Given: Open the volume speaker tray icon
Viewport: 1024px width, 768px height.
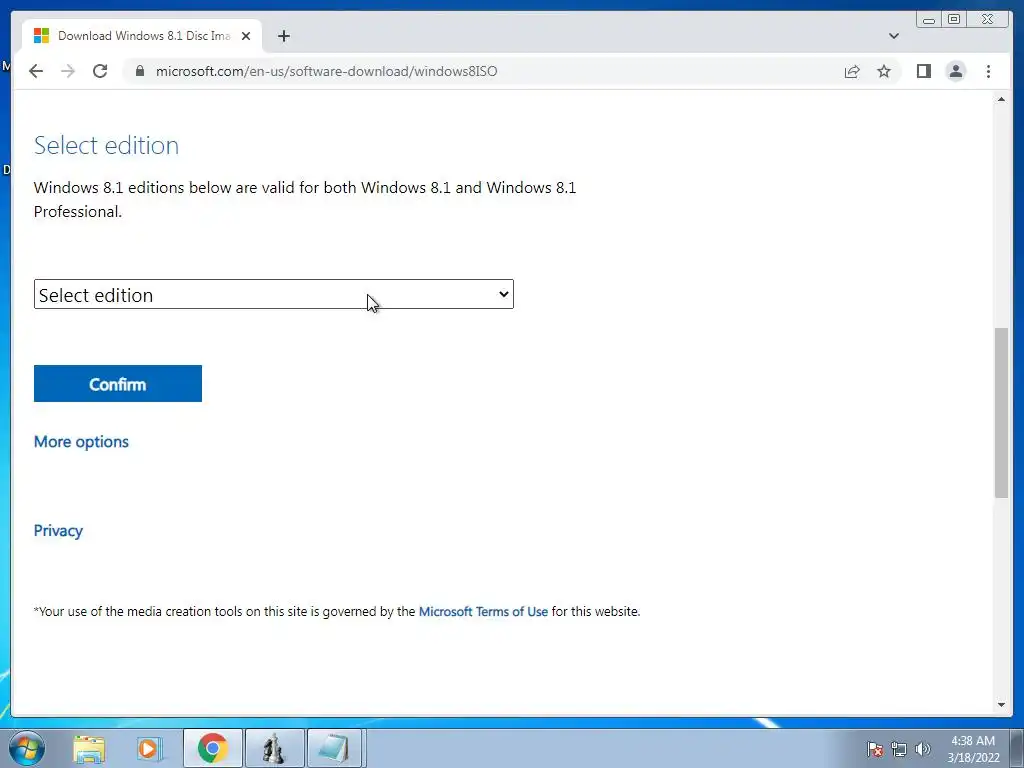Looking at the screenshot, I should (923, 749).
